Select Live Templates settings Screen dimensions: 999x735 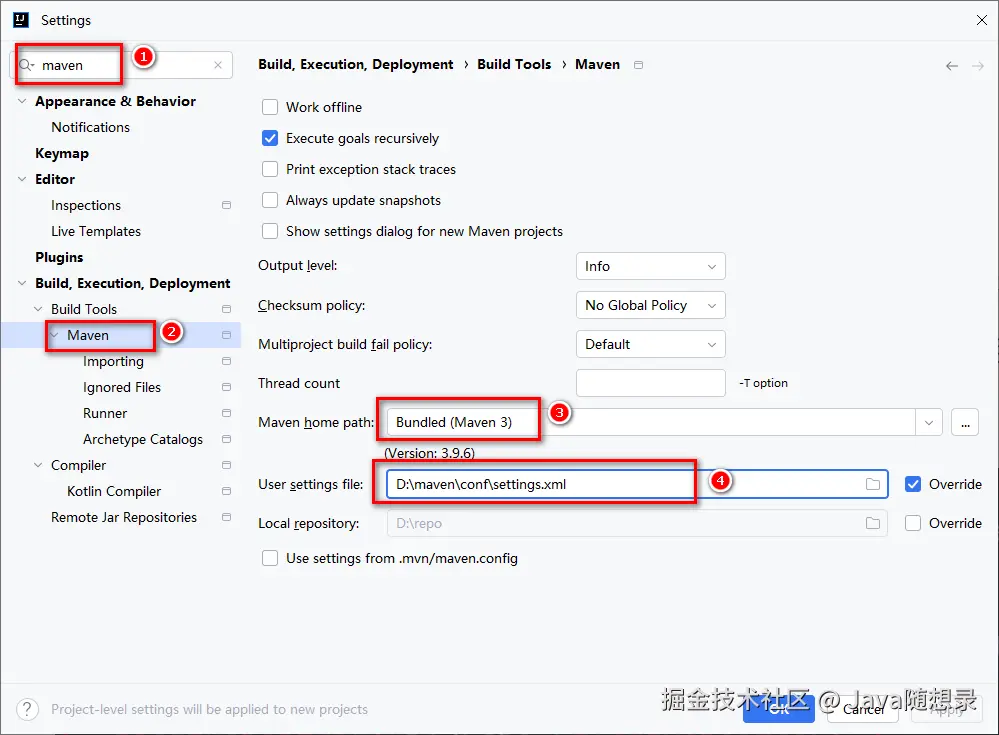(x=96, y=231)
